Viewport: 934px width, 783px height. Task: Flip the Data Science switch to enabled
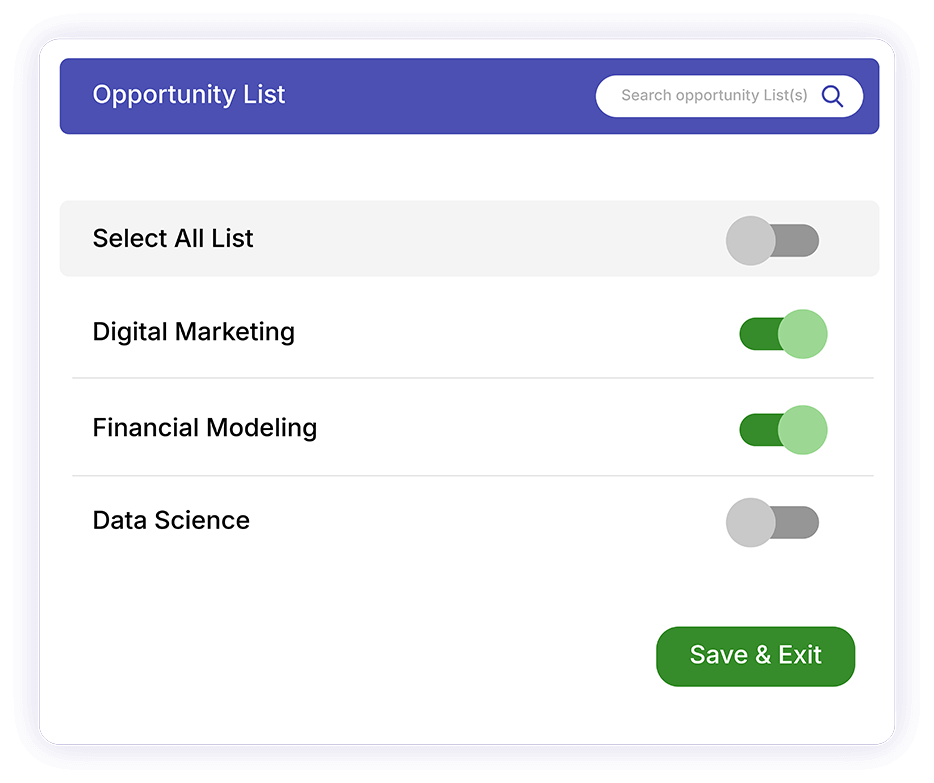click(772, 522)
